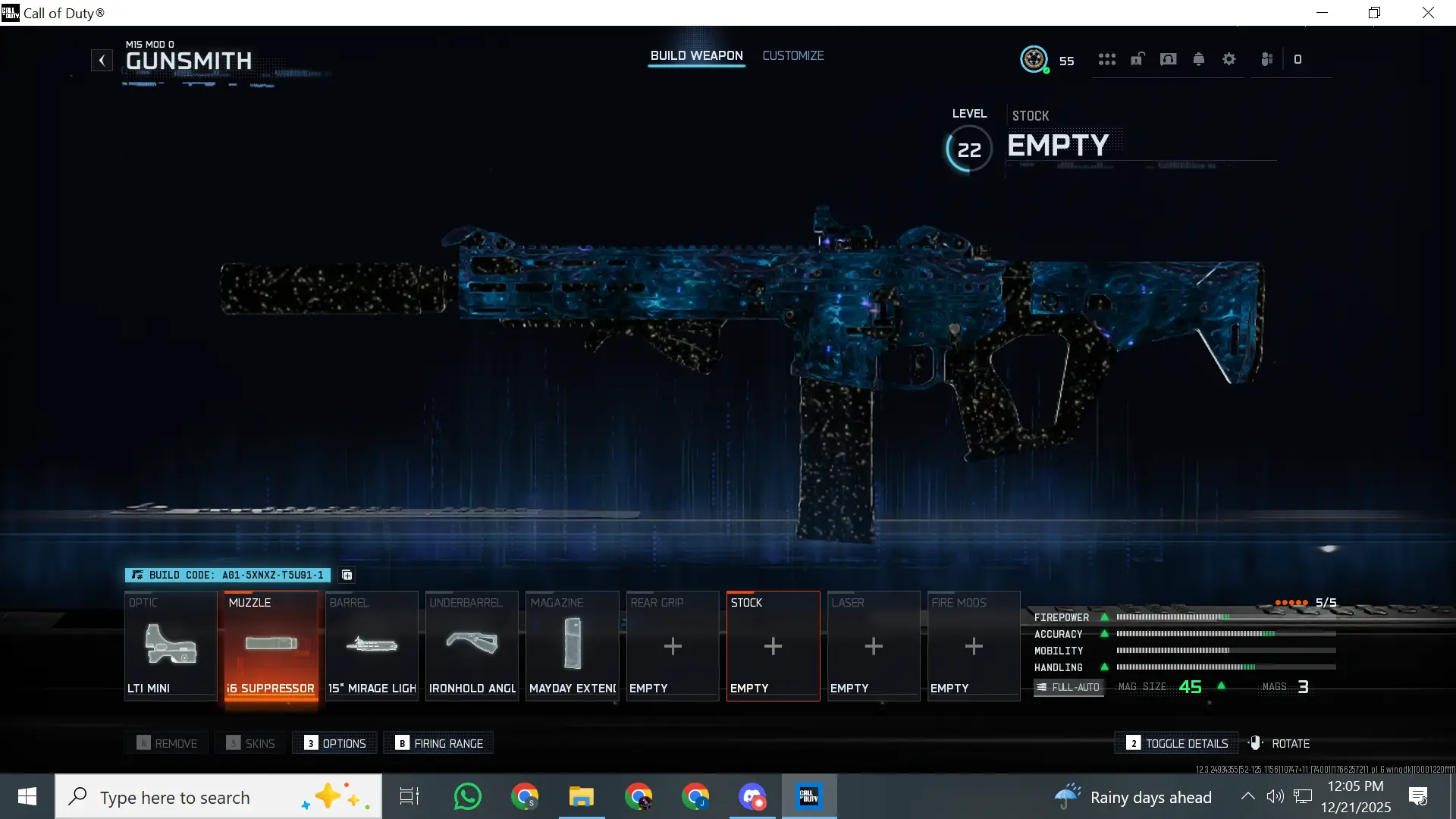
Task: Open the grid menu icon
Action: (1106, 59)
